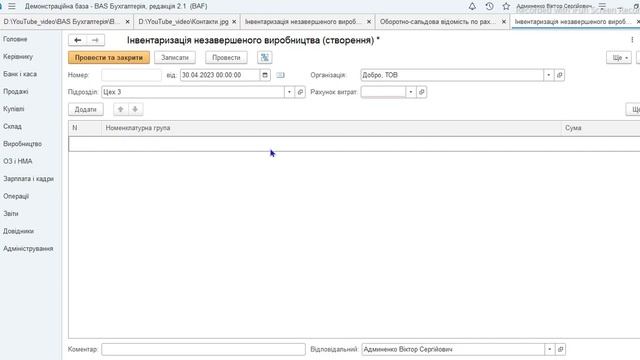The width and height of the screenshot is (640, 360).
Task: Click Записати button
Action: [175, 58]
